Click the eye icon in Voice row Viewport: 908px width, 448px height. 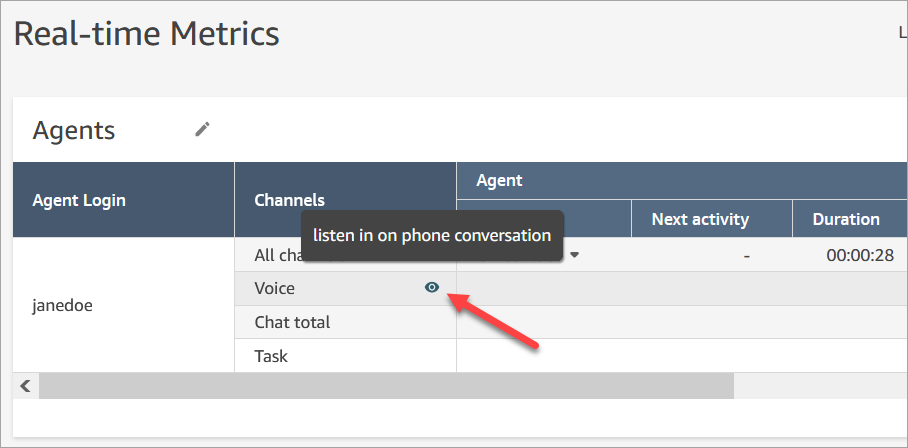[x=432, y=287]
